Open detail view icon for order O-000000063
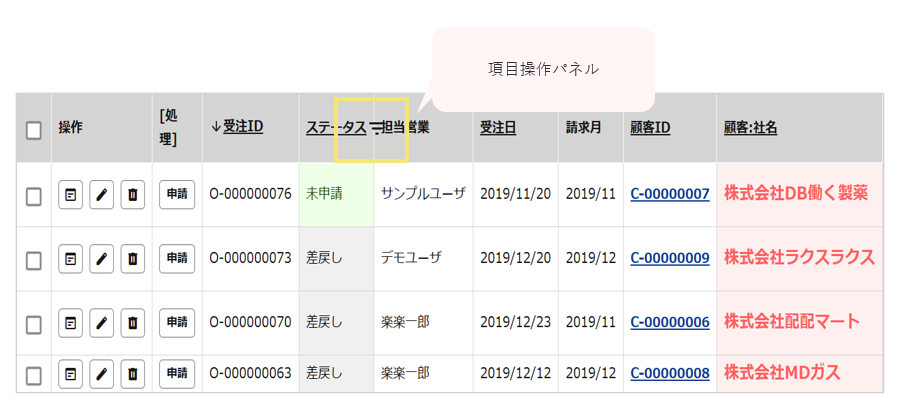Viewport: 901px width, 417px height. (x=70, y=374)
